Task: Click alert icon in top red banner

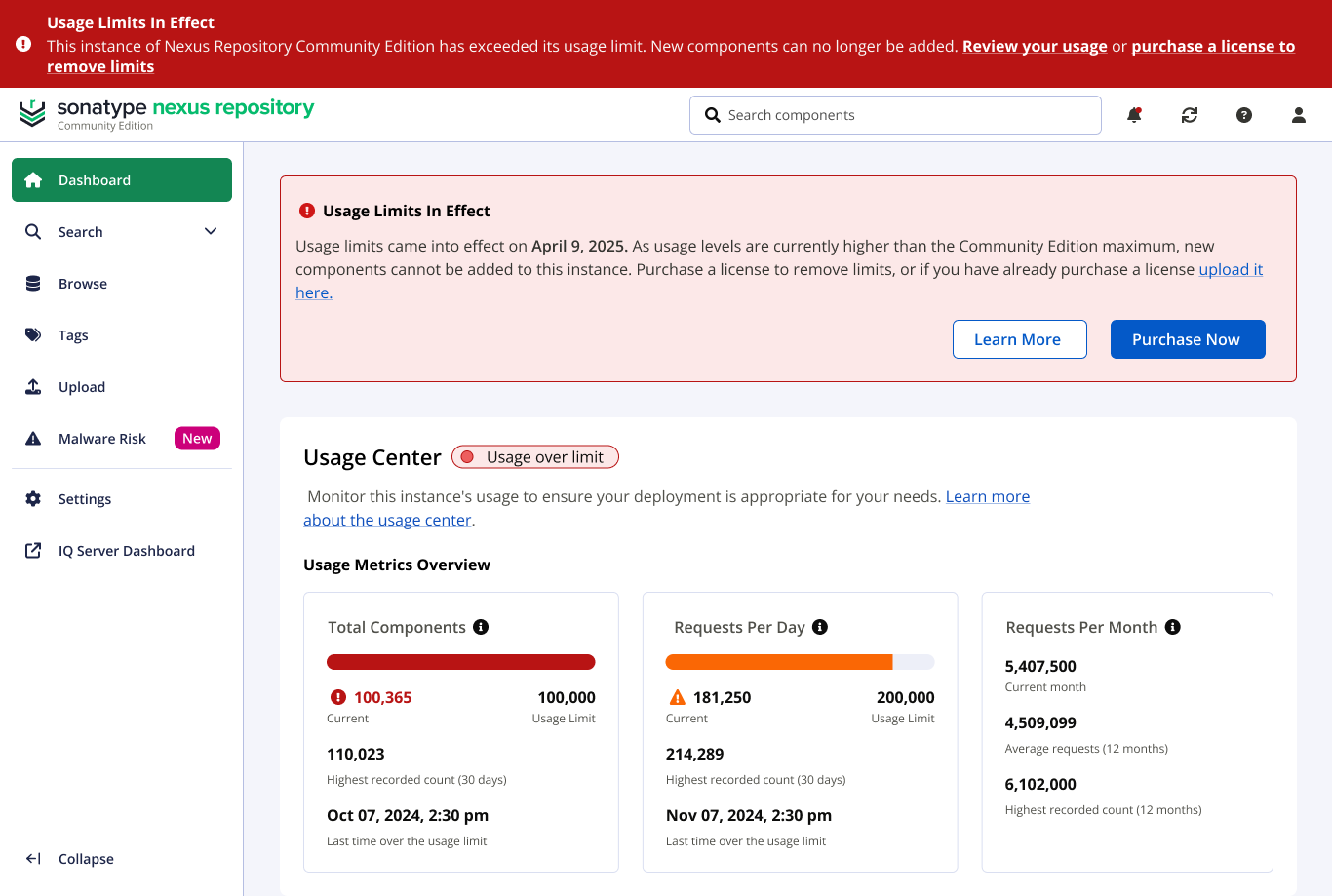Action: [x=23, y=45]
